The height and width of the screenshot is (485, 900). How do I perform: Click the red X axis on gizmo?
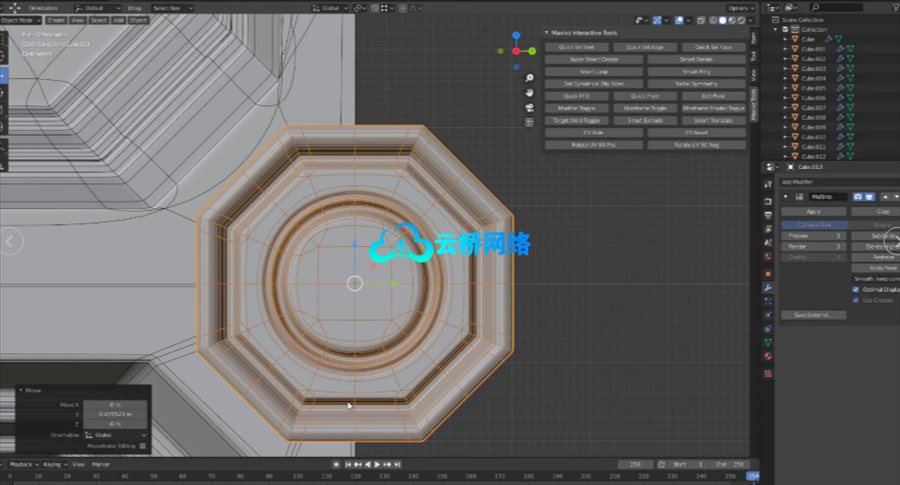[516, 51]
